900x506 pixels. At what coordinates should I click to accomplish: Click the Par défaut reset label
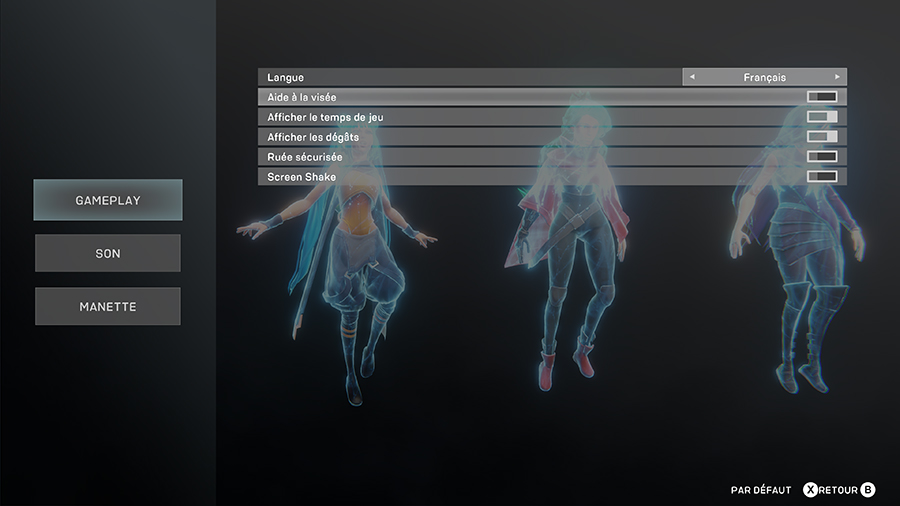pos(760,490)
